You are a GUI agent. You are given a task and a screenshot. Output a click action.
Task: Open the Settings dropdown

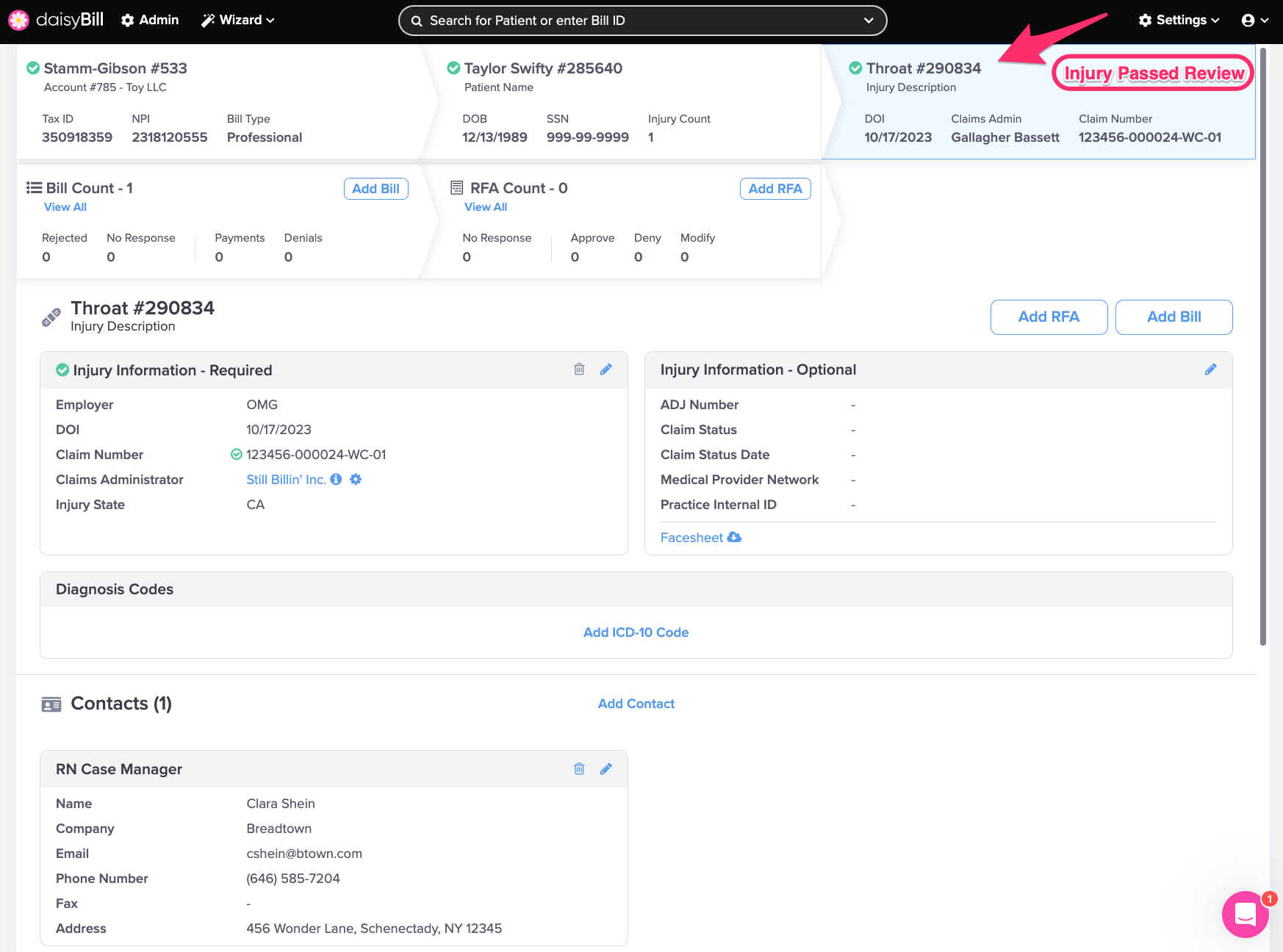pos(1179,21)
